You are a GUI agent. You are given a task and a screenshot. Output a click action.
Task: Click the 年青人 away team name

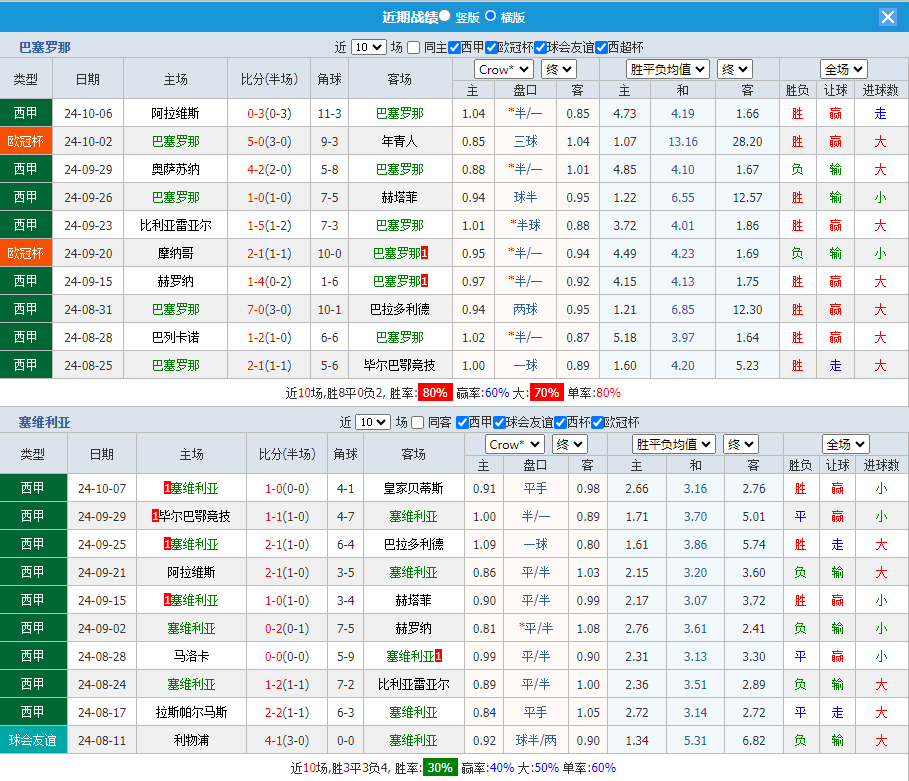[399, 141]
